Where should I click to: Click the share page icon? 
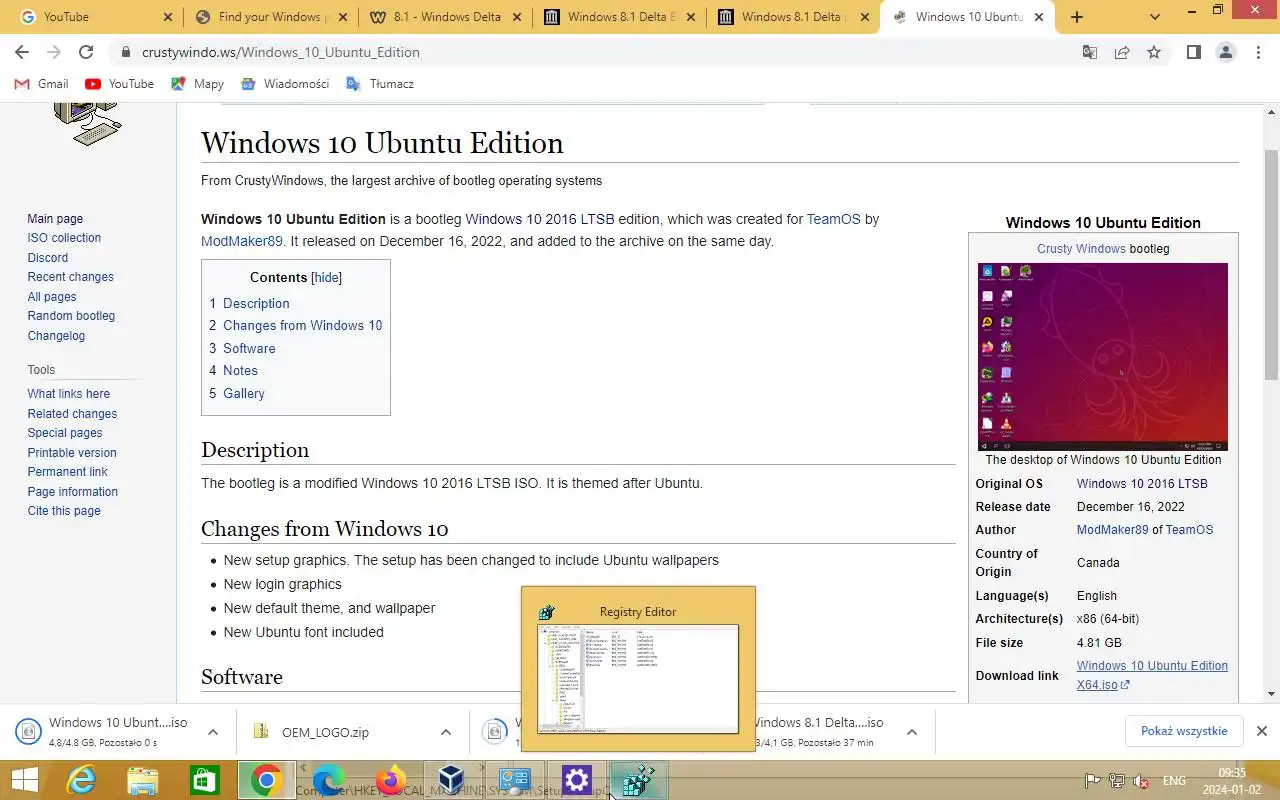tap(1122, 52)
